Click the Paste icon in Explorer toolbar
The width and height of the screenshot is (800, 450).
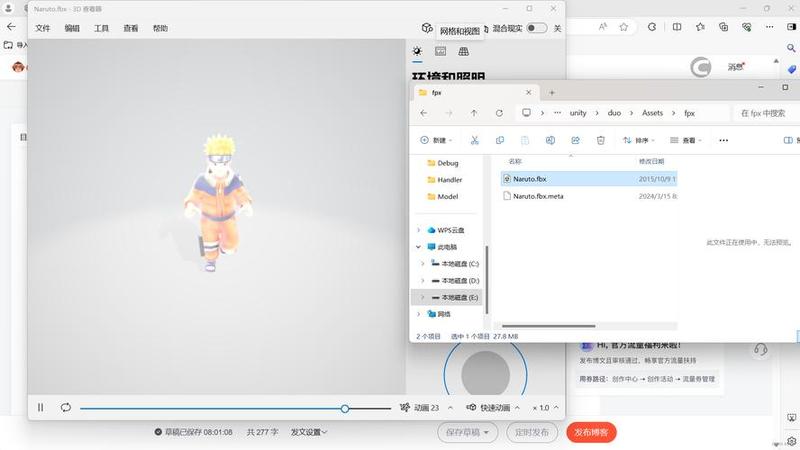tap(525, 140)
